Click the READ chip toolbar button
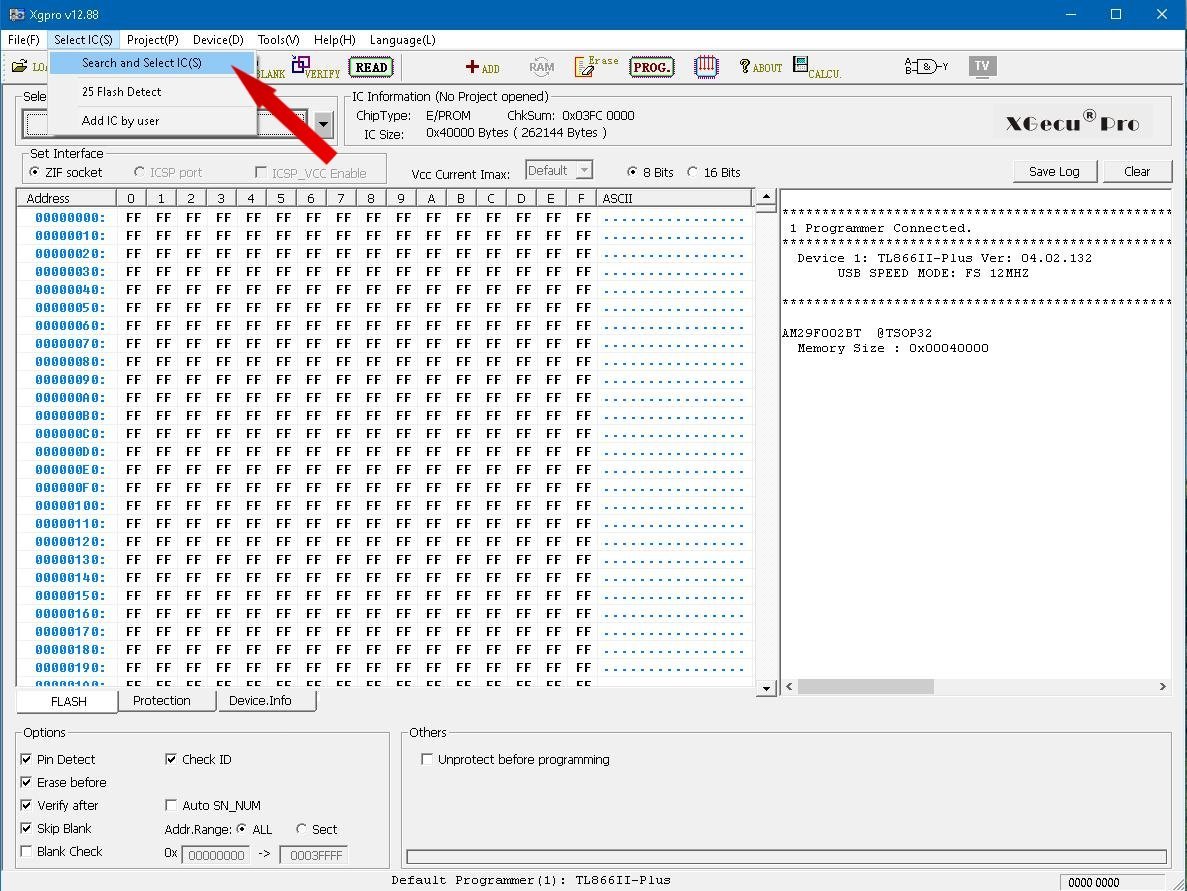 (371, 67)
